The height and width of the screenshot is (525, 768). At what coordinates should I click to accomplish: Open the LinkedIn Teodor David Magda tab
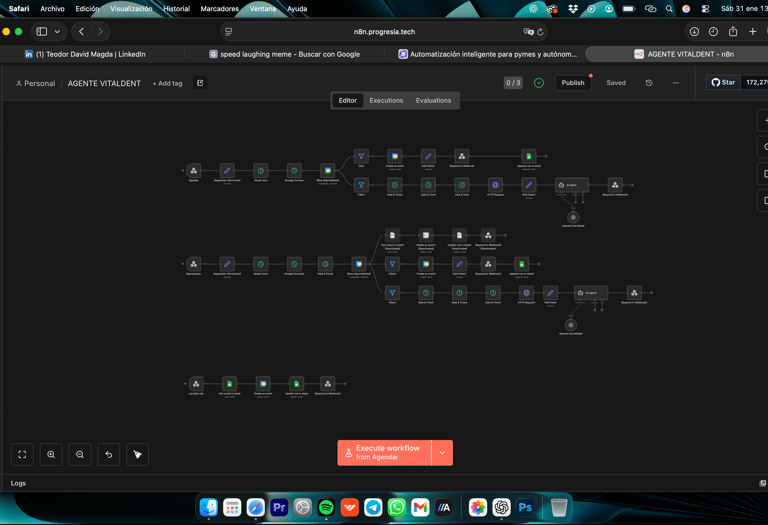(92, 54)
